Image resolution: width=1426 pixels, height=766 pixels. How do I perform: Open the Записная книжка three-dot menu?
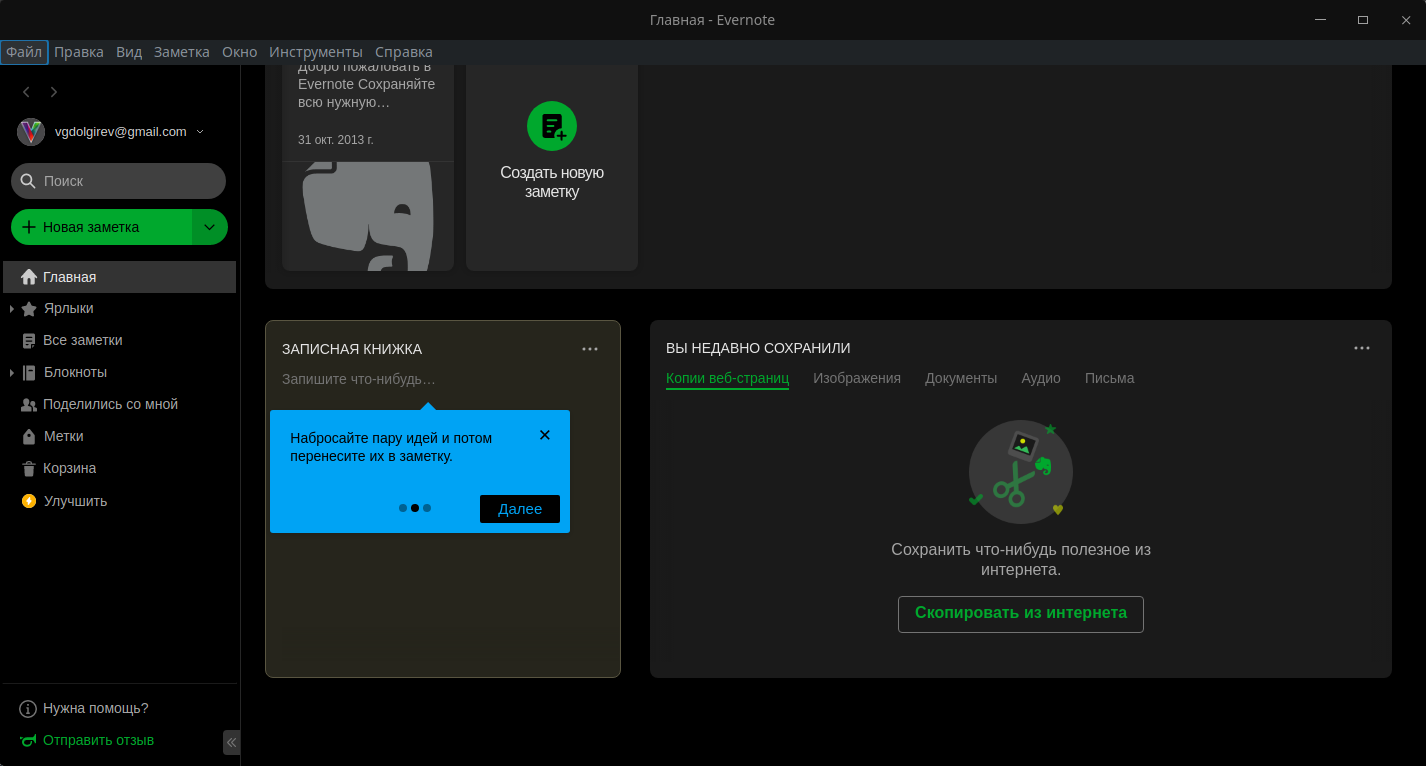click(590, 349)
